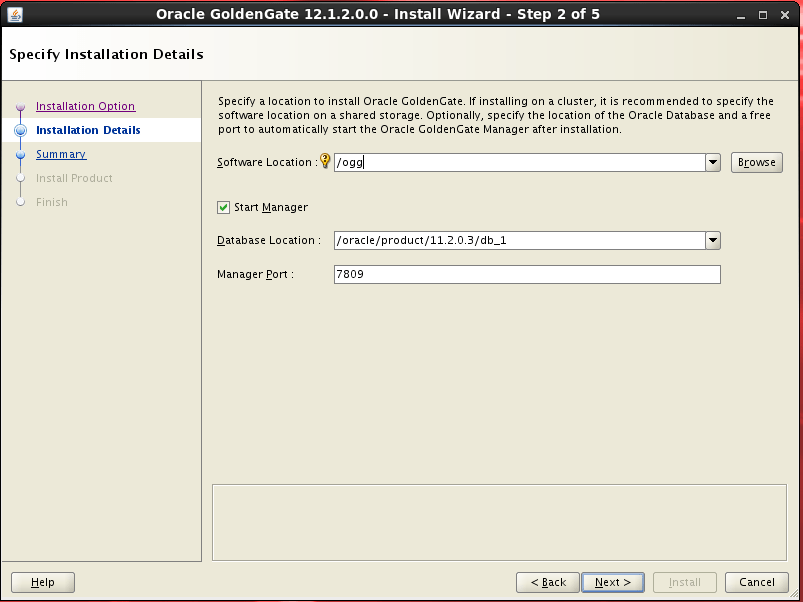
Task: Click the Installation Option step bullet
Action: pos(20,106)
